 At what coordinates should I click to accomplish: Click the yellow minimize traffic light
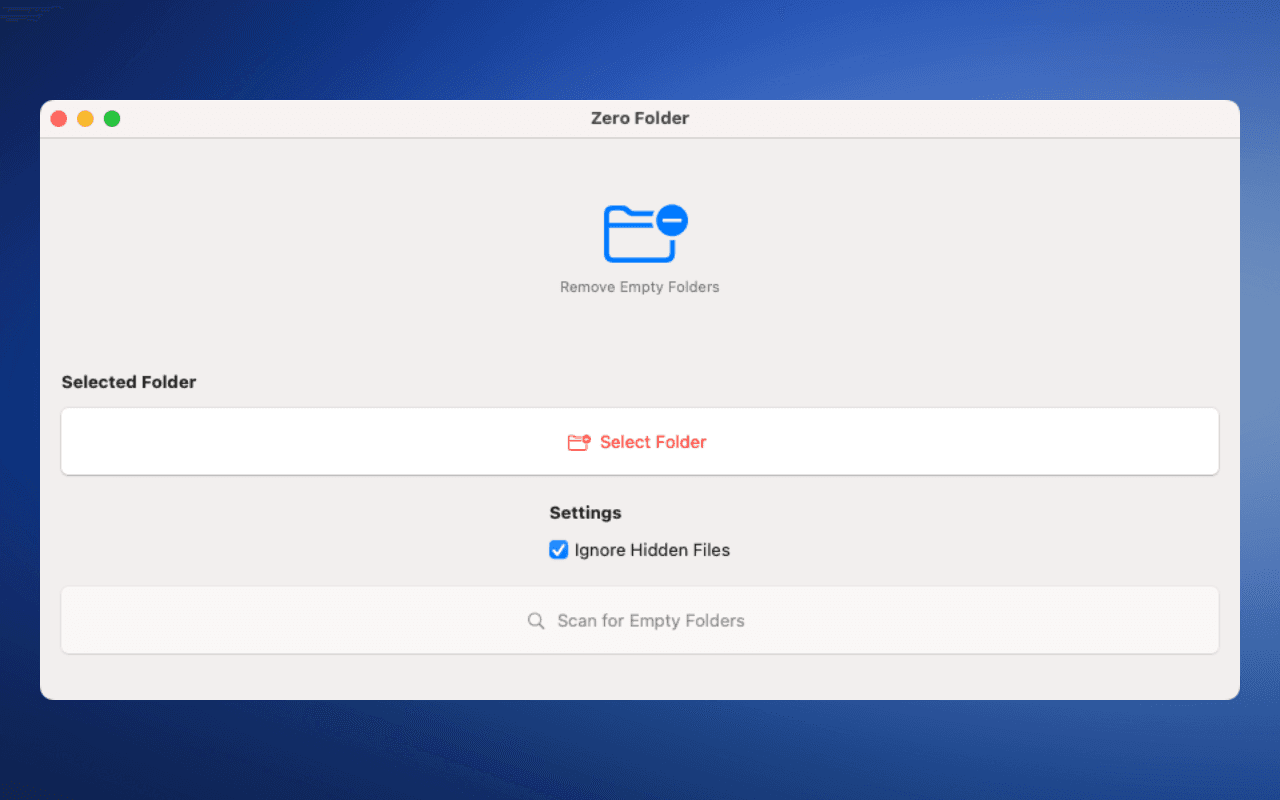point(85,118)
